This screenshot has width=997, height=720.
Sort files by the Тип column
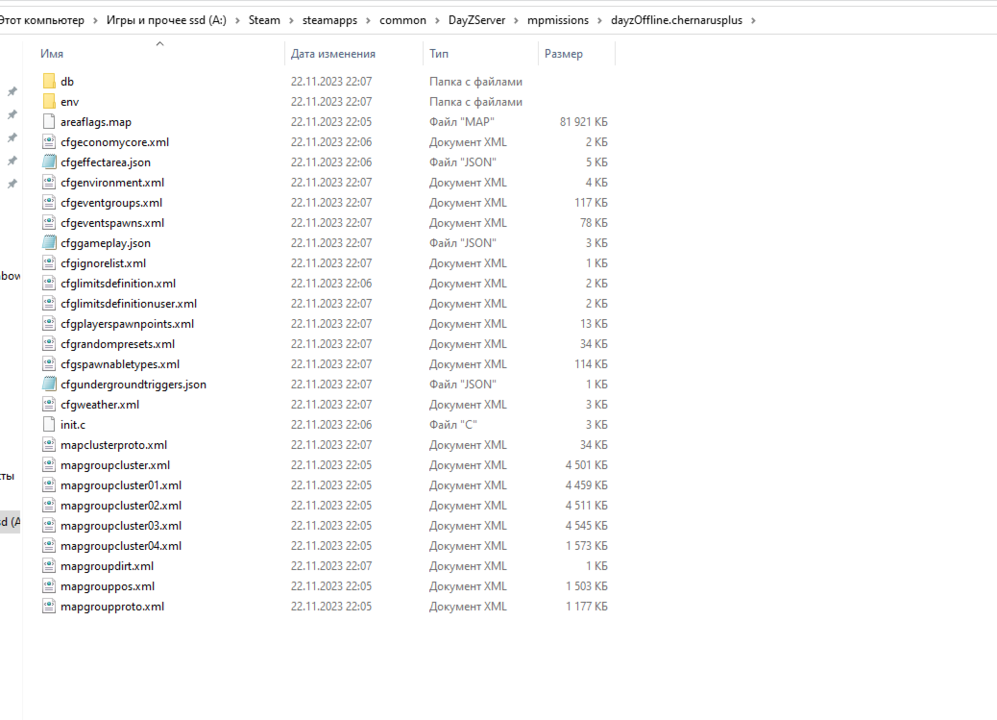coord(439,54)
